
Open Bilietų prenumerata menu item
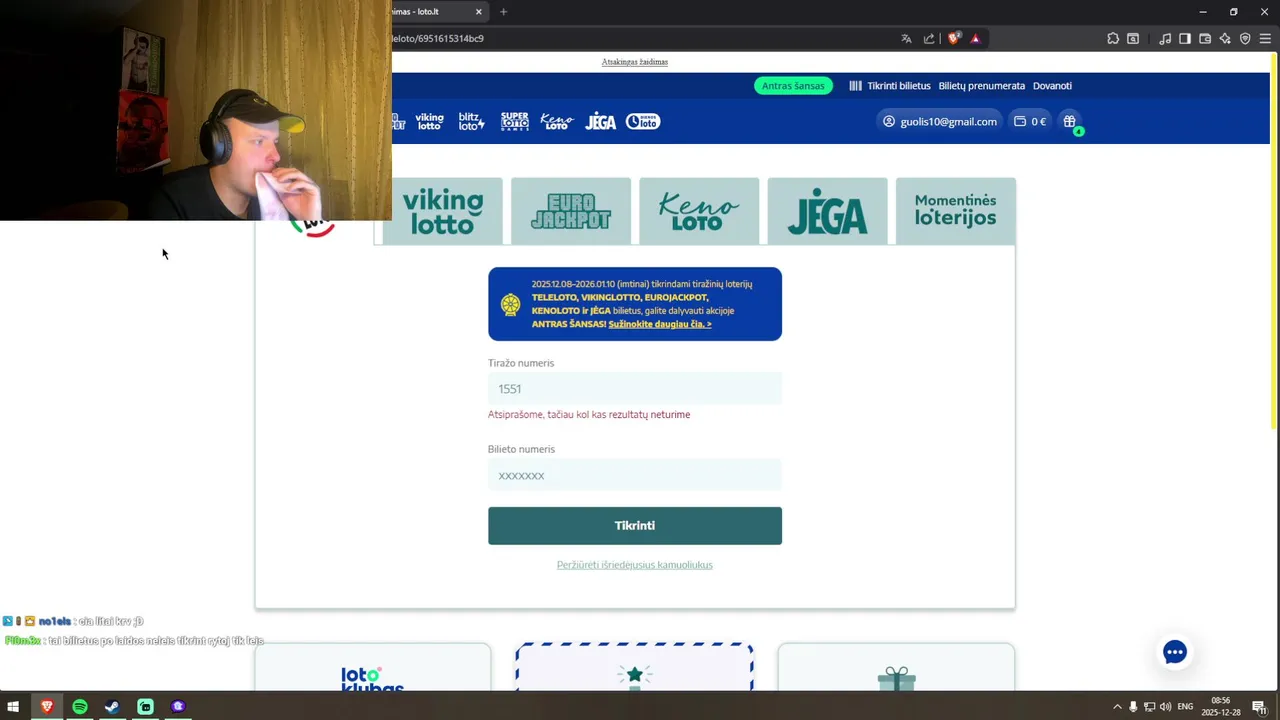coord(981,85)
